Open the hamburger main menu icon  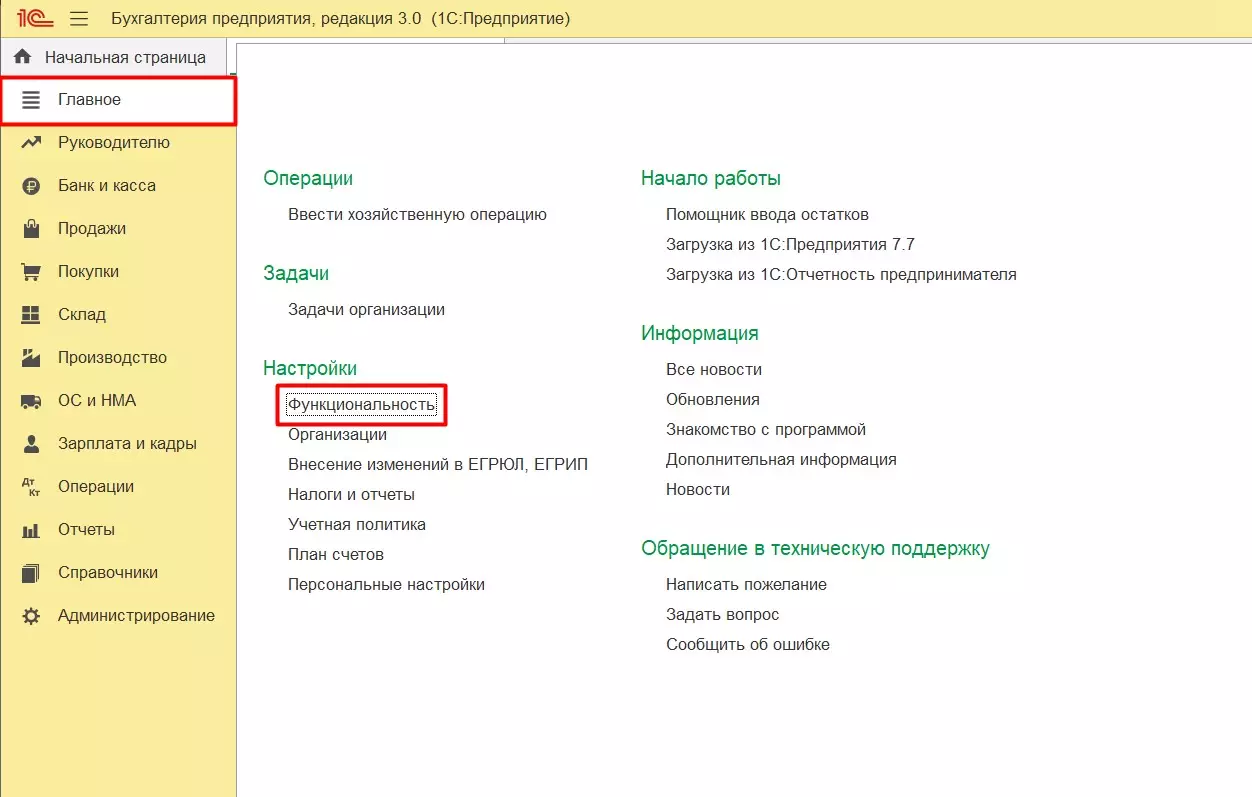79,18
